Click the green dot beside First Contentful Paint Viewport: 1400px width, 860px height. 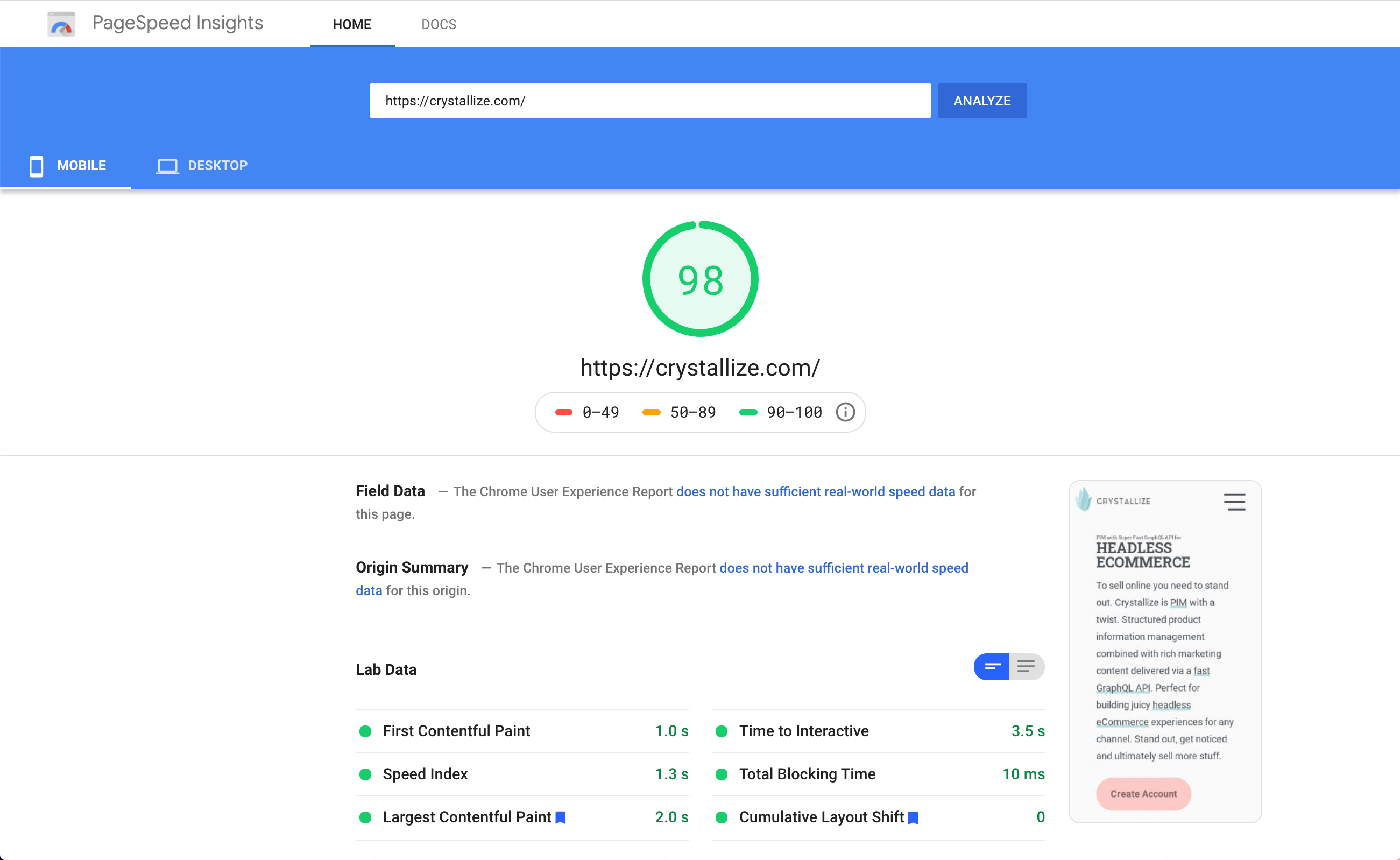(366, 731)
